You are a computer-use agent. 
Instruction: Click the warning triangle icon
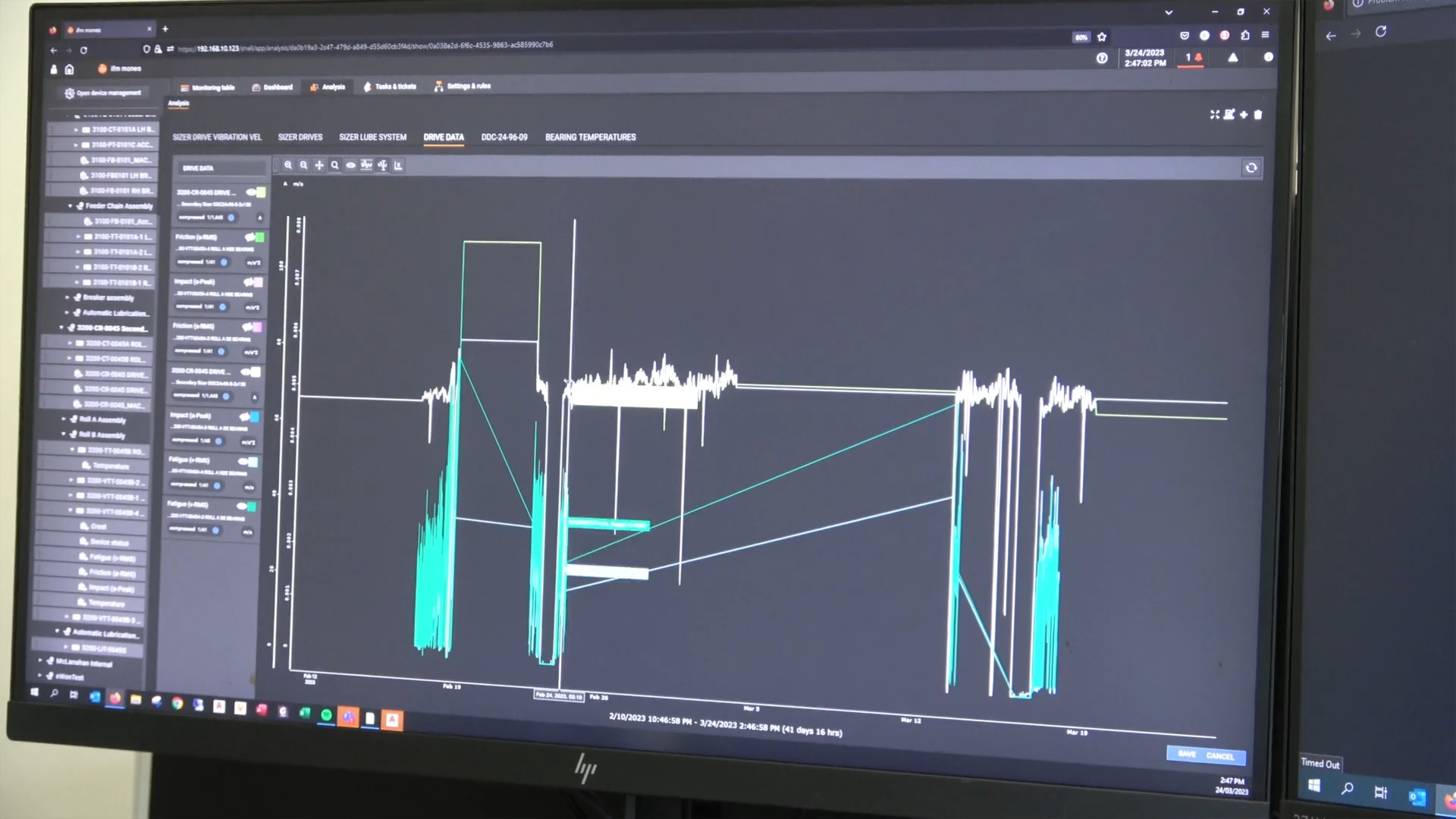(x=1233, y=58)
